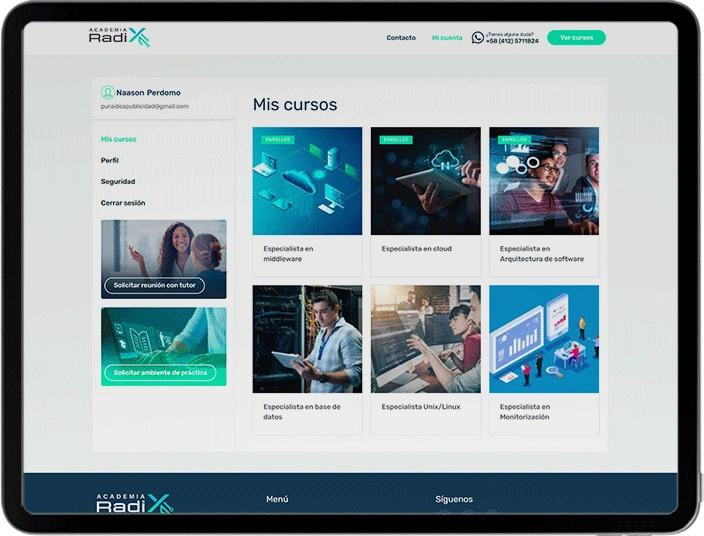Click the WhatsApp icon in the header
The width and height of the screenshot is (704, 536).
pos(477,38)
